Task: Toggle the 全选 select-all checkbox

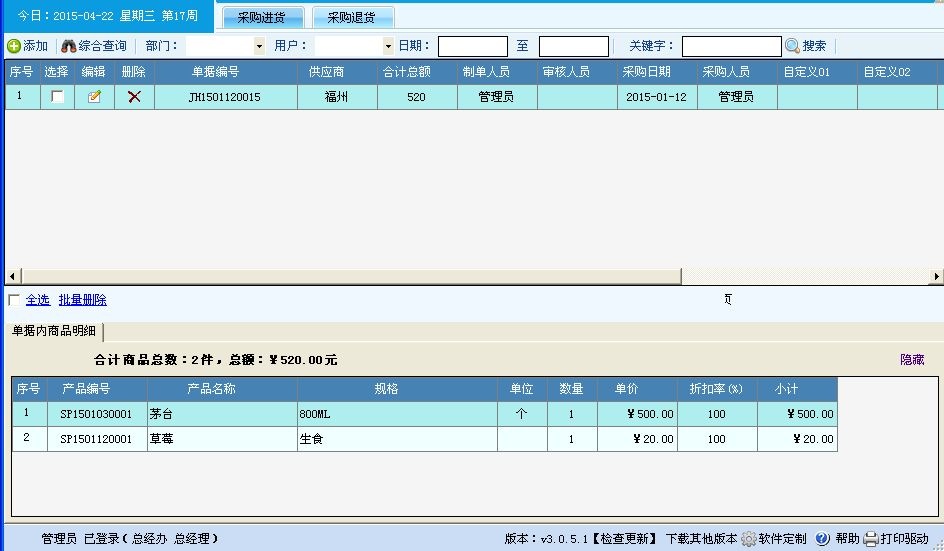Action: point(14,299)
